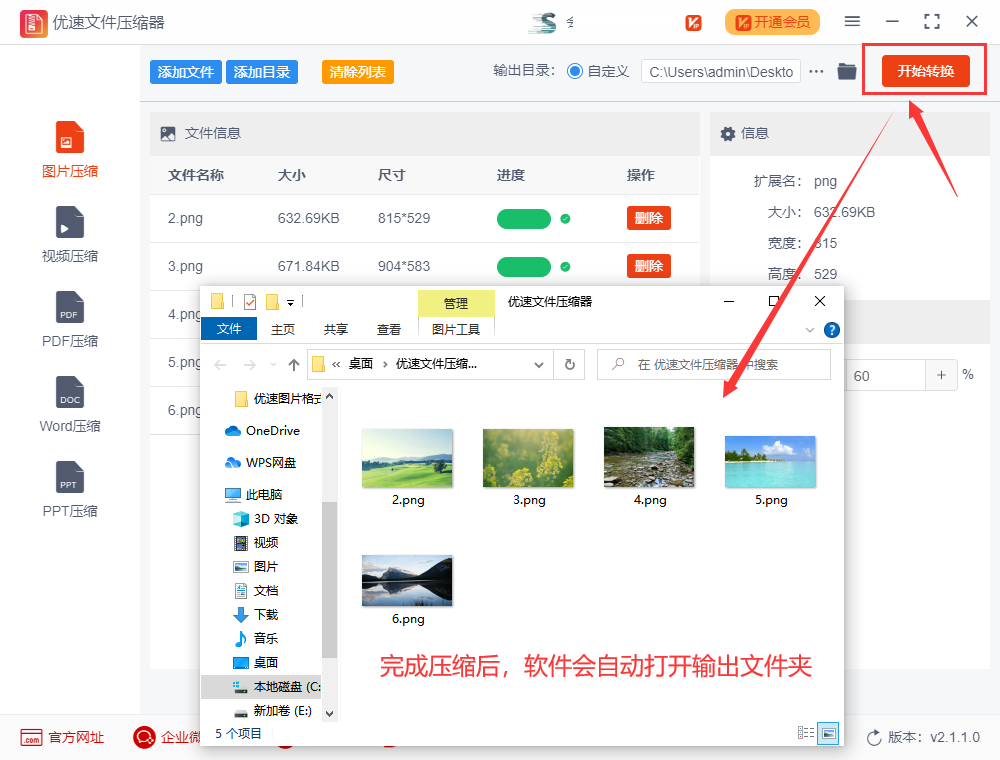Open the 共享 ribbon tab

[x=335, y=329]
